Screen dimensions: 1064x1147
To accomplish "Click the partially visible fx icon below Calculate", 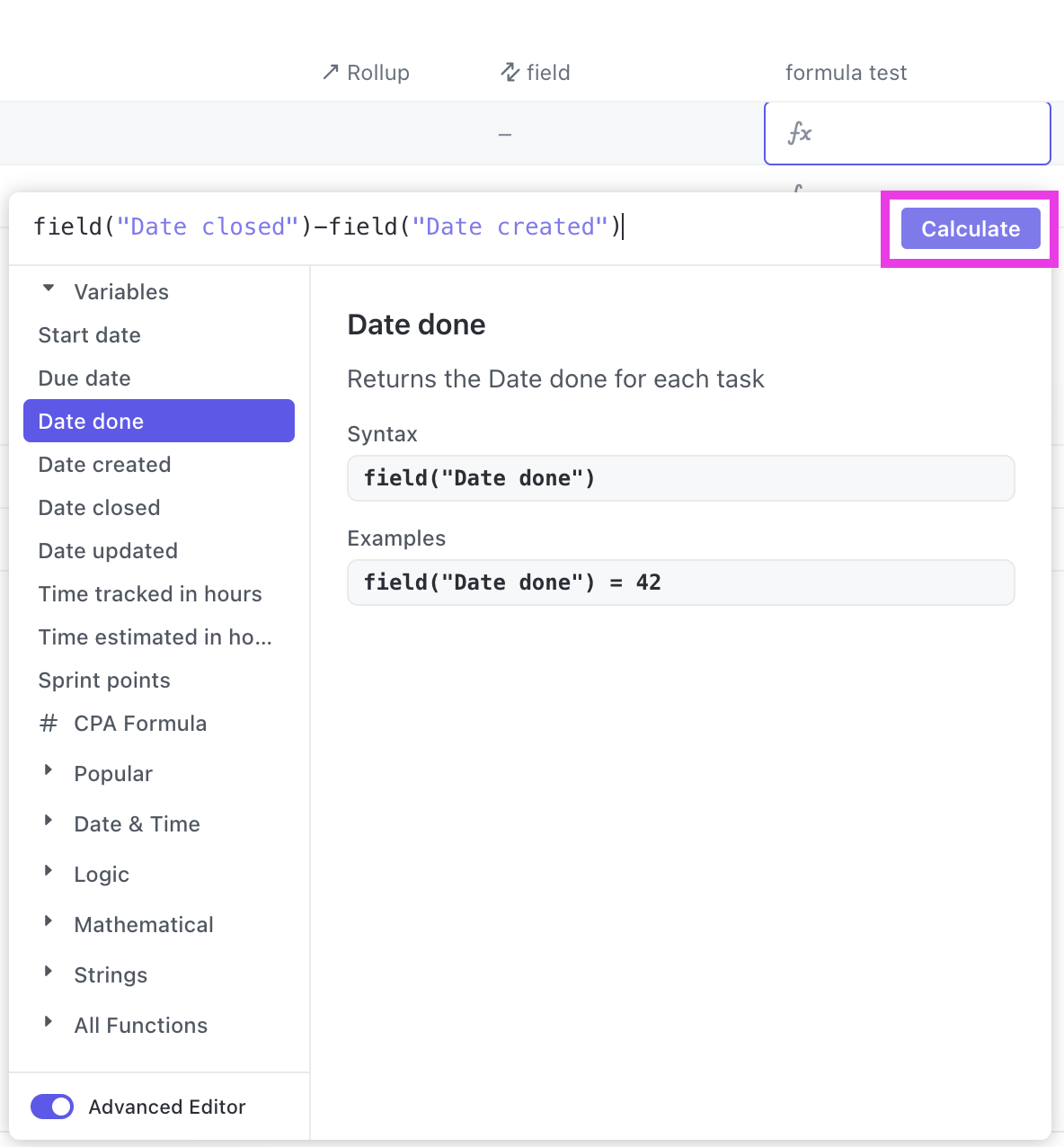I will 798,190.
